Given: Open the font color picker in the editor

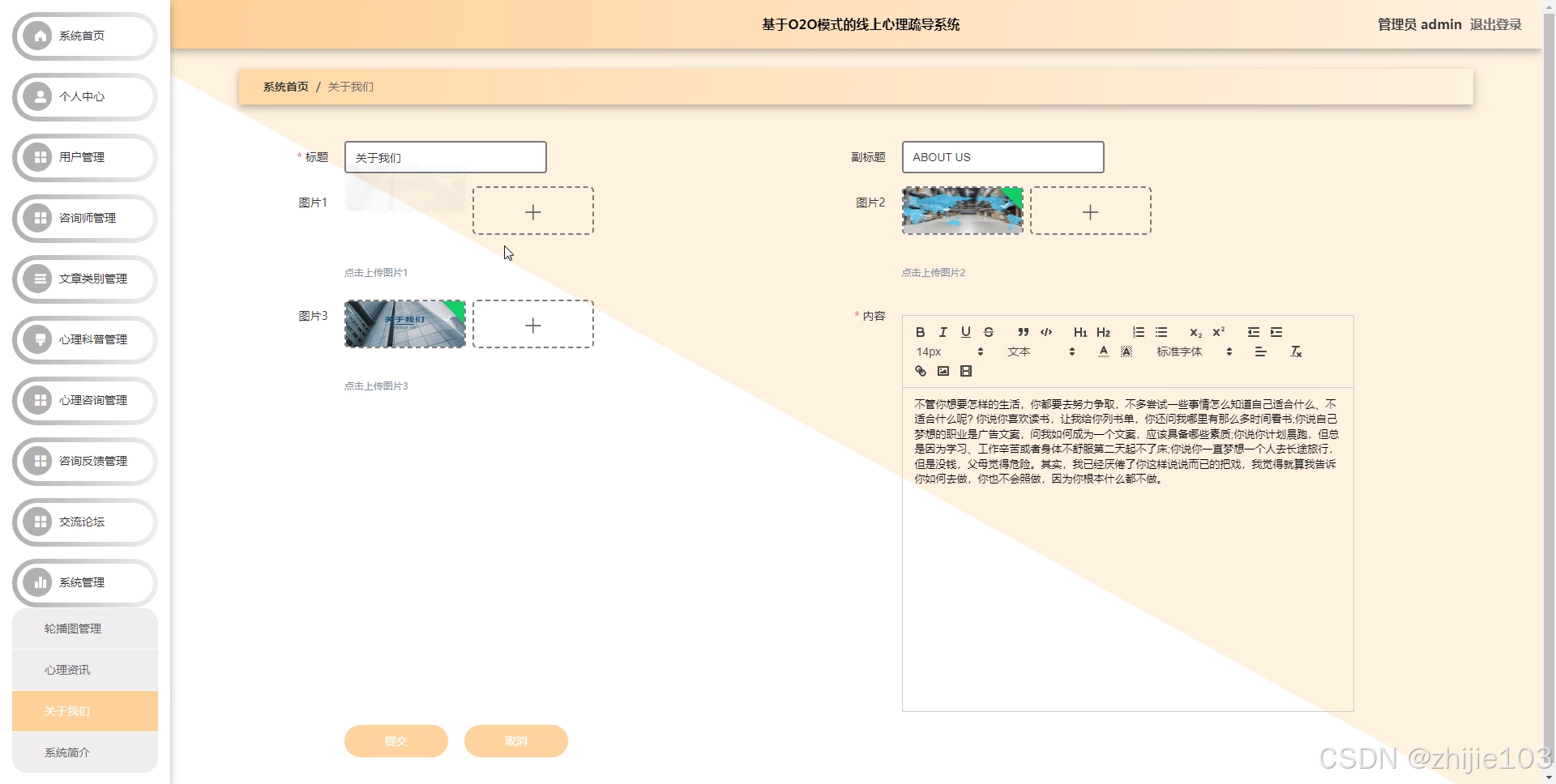Looking at the screenshot, I should (1104, 352).
